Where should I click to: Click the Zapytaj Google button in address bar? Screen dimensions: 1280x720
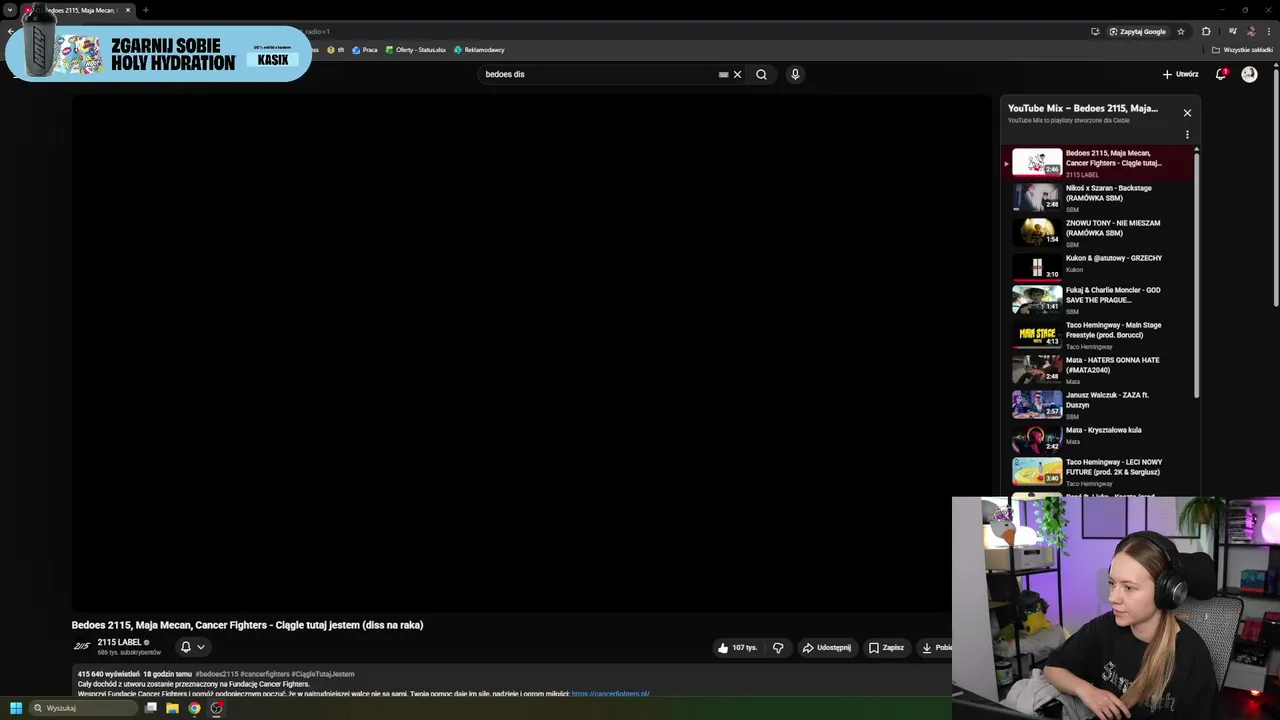tap(1137, 31)
